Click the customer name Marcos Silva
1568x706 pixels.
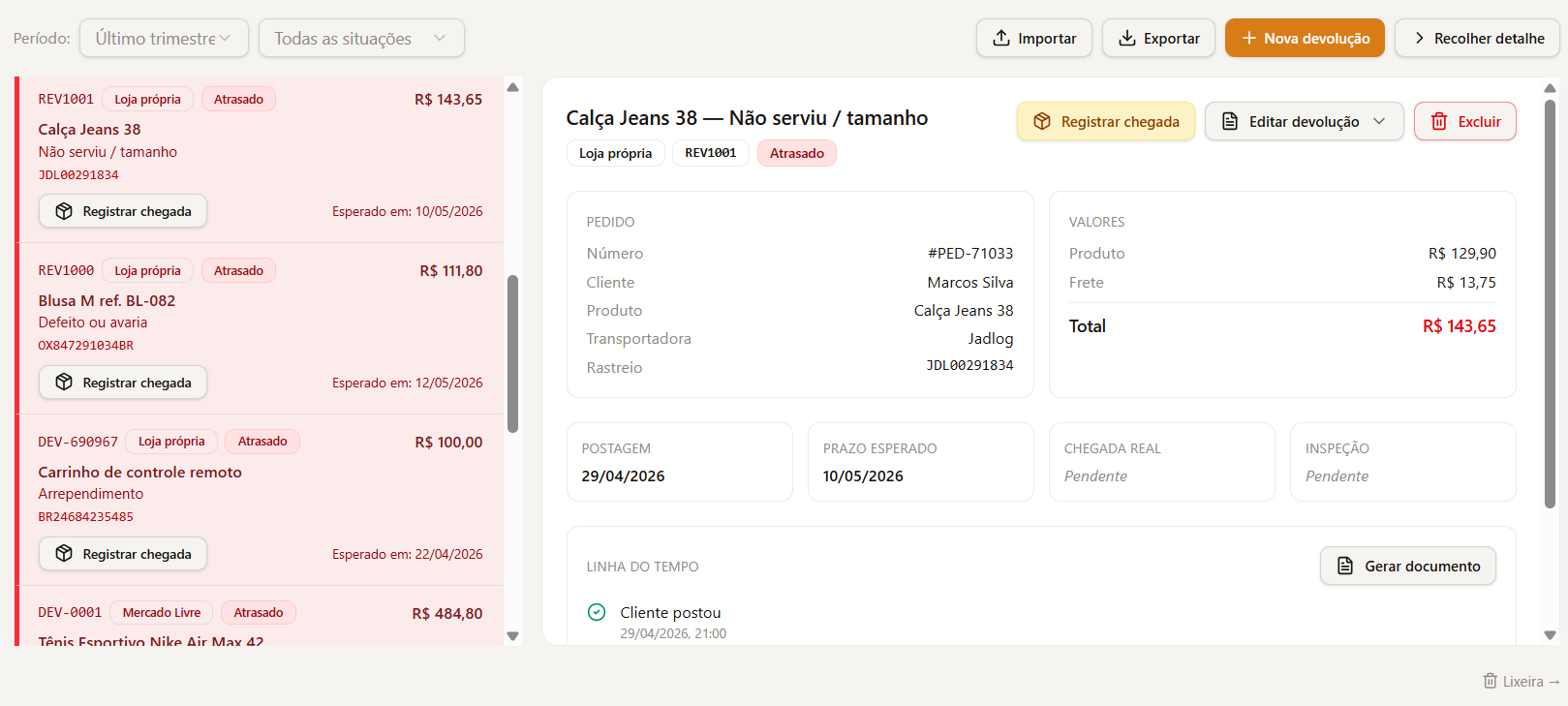tap(970, 283)
